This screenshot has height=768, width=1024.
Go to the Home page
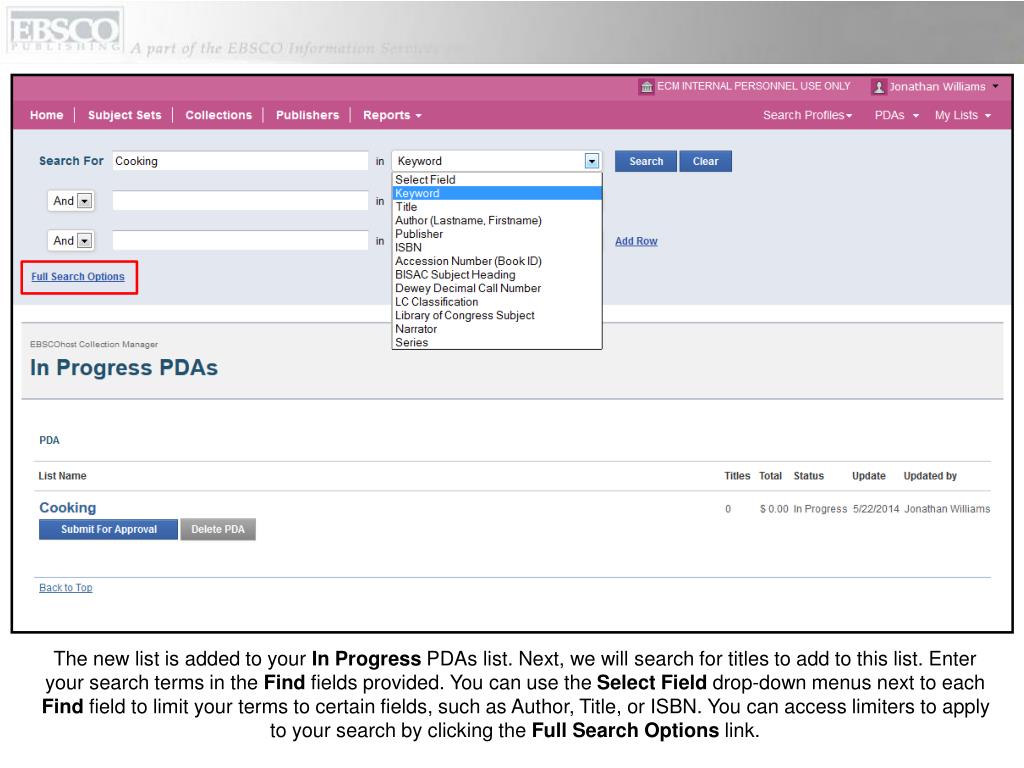pos(46,115)
